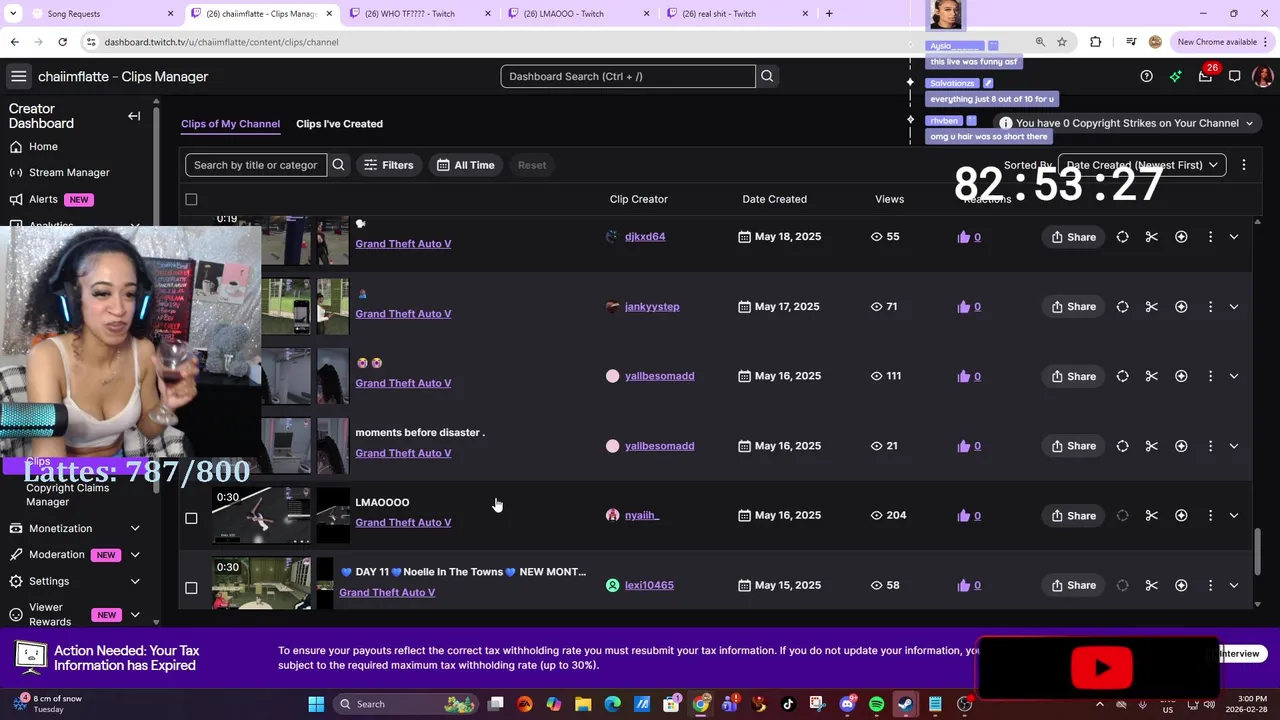Switch to the Song Requests browser tab
Viewport: 1280px width, 720px height.
click(x=100, y=14)
